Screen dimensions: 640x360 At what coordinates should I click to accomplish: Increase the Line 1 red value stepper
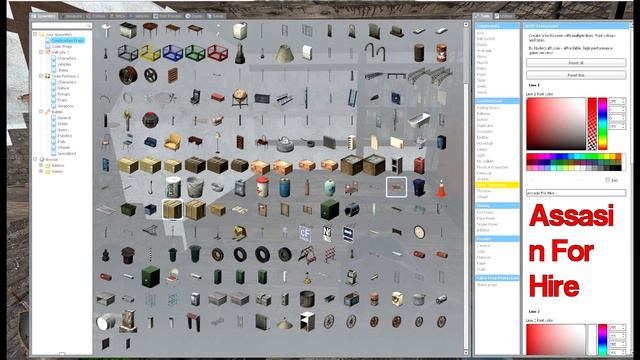click(x=623, y=100)
